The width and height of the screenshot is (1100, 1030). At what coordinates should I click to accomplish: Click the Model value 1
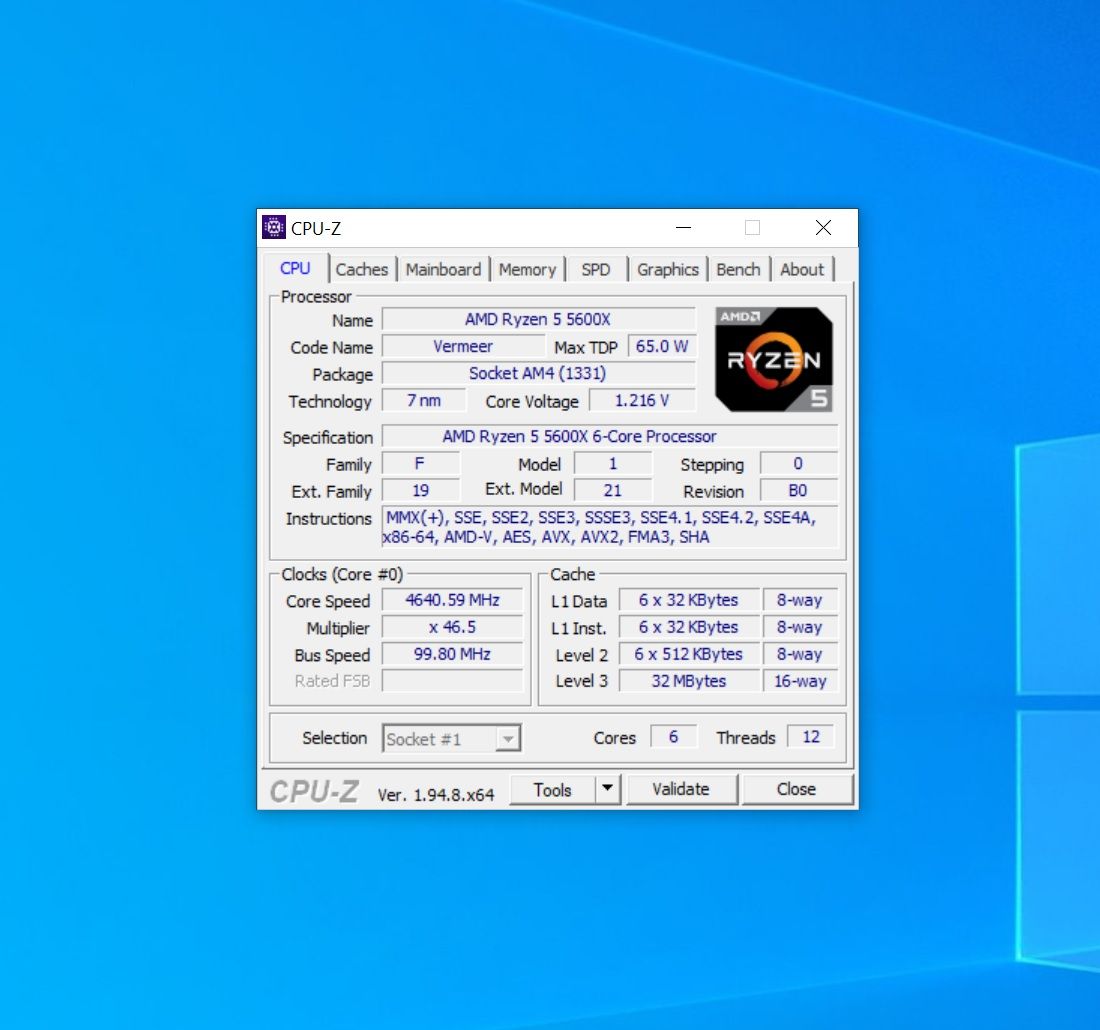coord(612,464)
